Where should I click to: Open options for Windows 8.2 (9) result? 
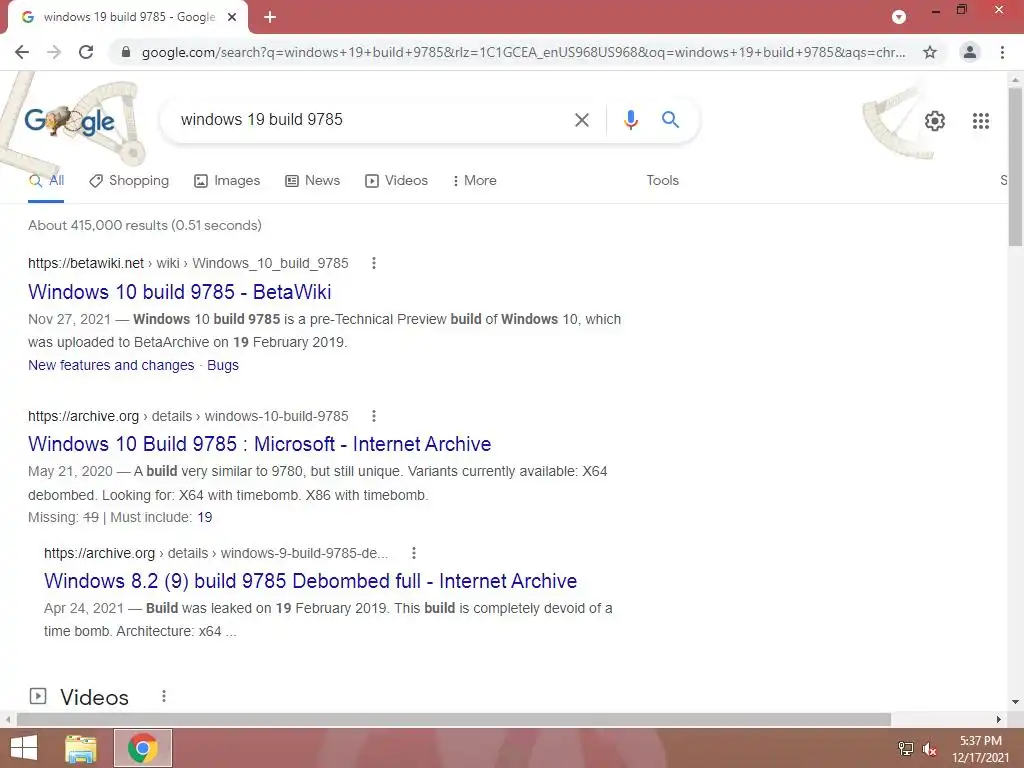coord(413,553)
